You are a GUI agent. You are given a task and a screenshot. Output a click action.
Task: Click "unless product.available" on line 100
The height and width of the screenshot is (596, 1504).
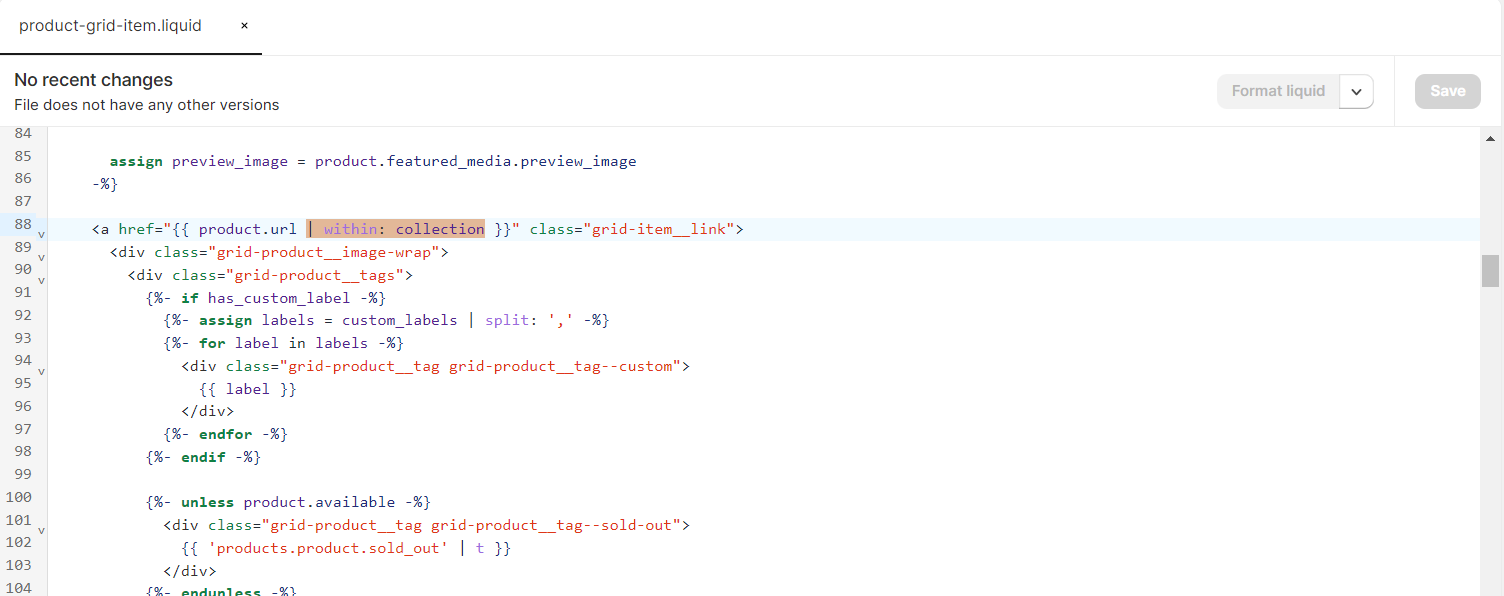tap(288, 502)
